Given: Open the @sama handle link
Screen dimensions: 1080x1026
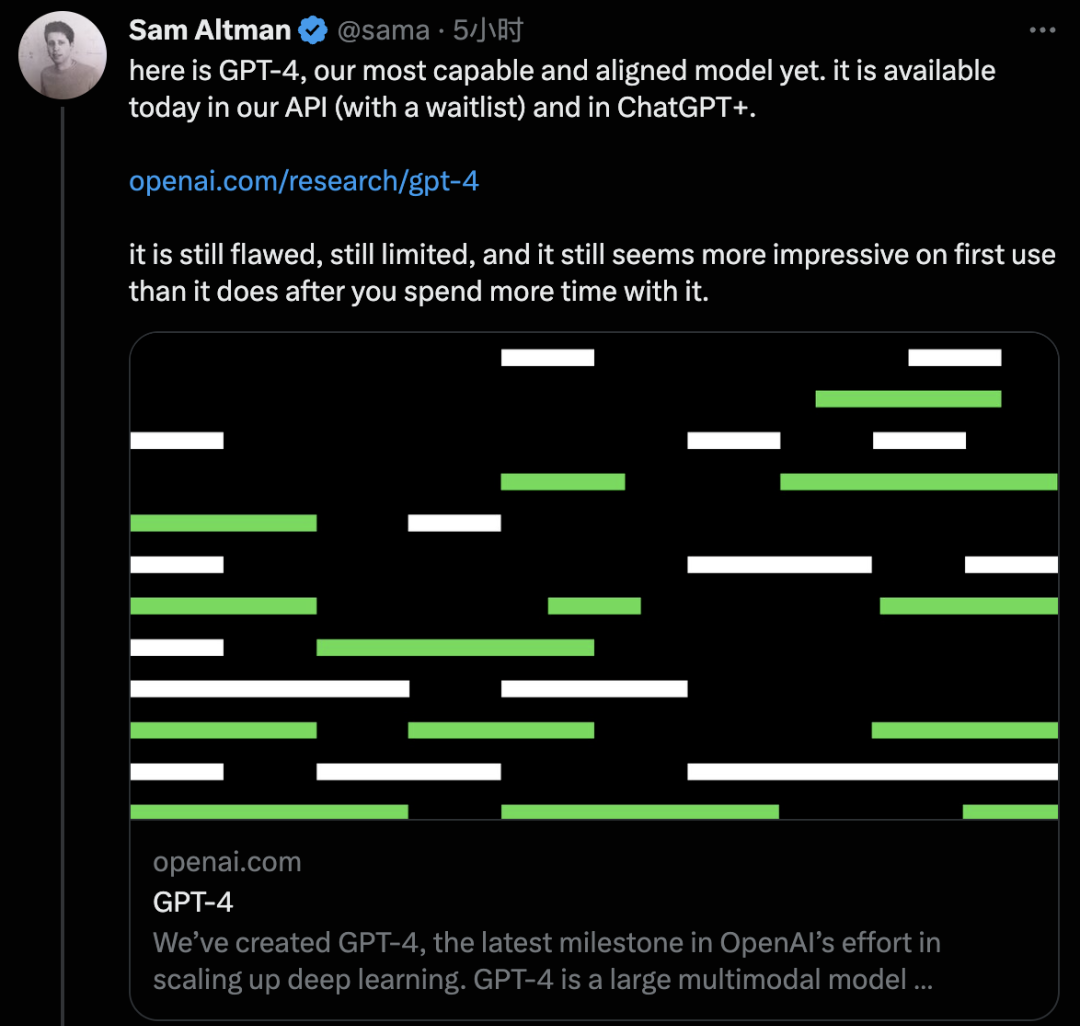Looking at the screenshot, I should [x=384, y=31].
